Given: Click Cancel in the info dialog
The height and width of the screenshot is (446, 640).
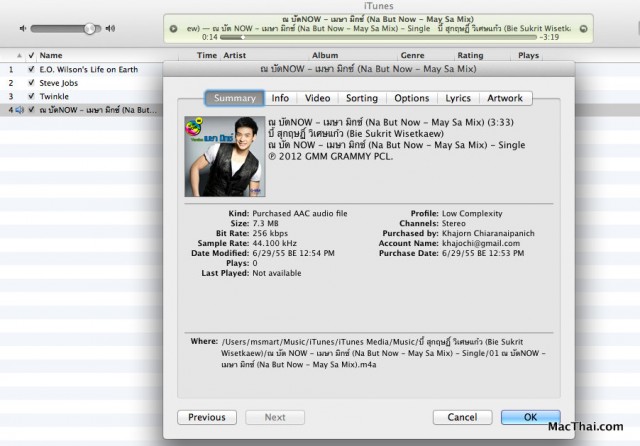Looking at the screenshot, I should [x=462, y=417].
